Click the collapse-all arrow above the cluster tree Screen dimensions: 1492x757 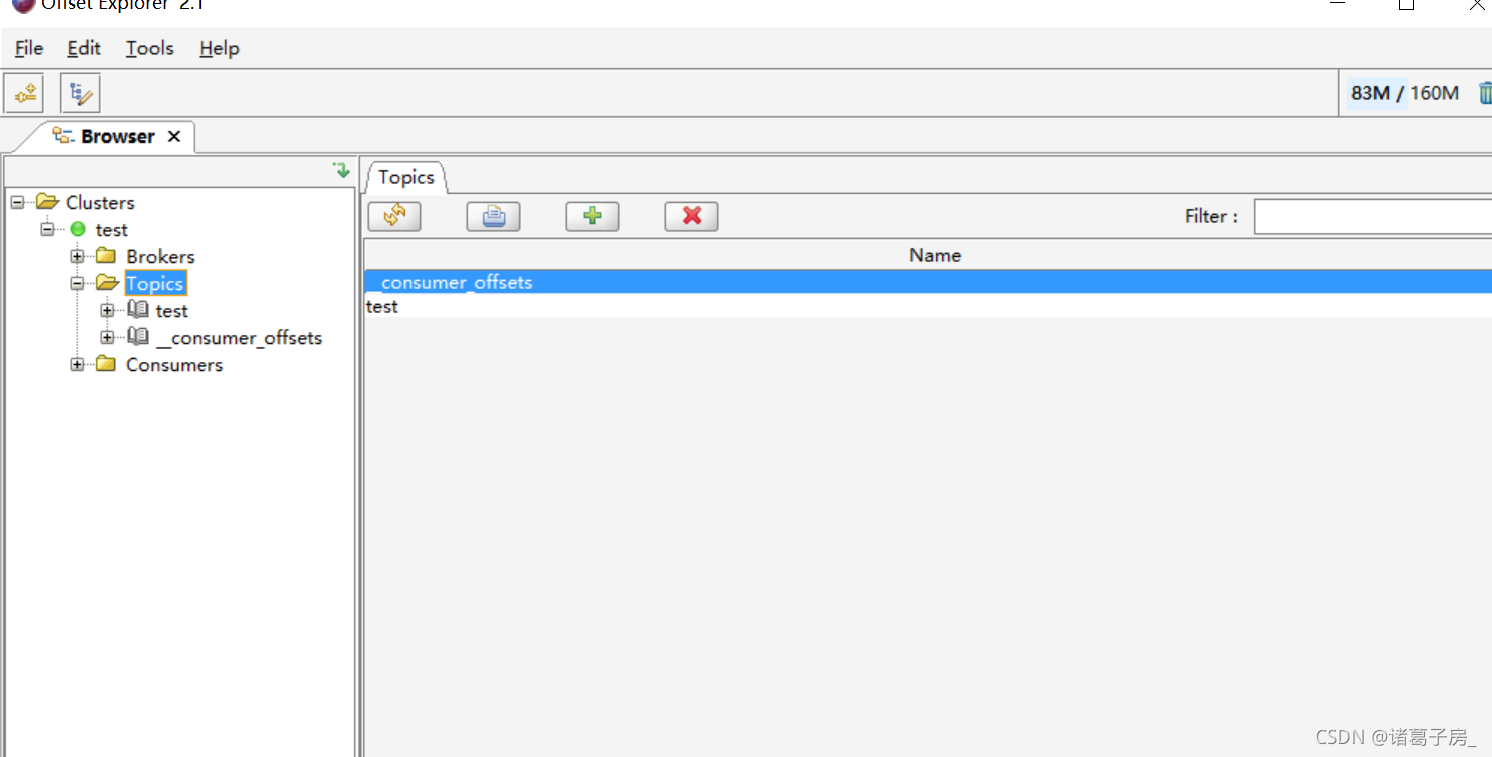340,170
